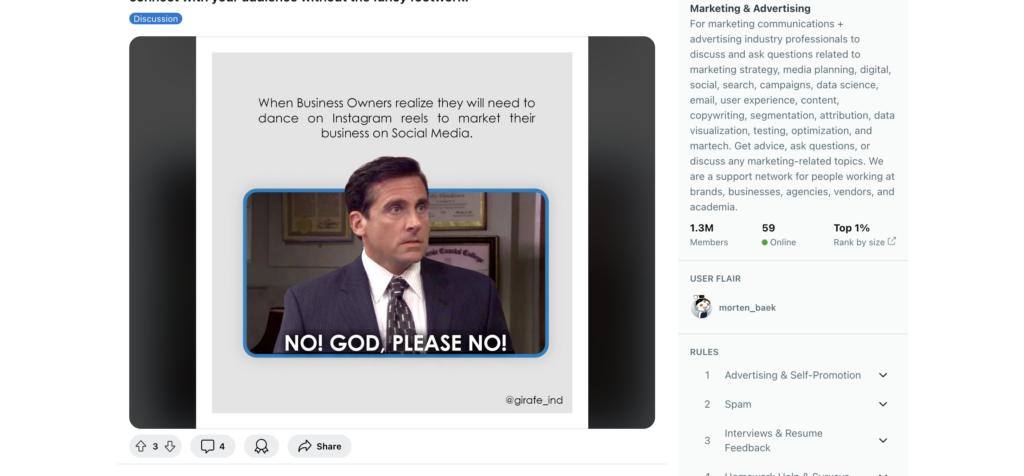The width and height of the screenshot is (1024, 476).
Task: Click the RULES heading
Action: [704, 352]
